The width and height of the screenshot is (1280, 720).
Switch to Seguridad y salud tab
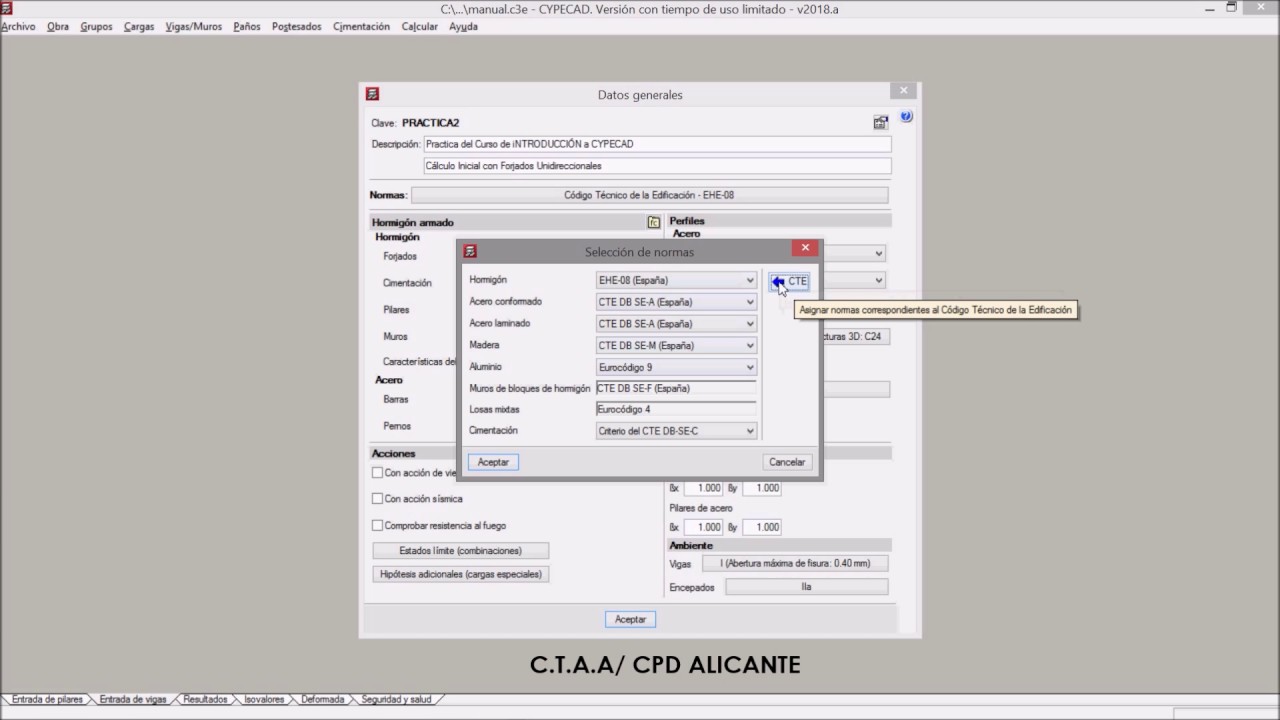(397, 700)
